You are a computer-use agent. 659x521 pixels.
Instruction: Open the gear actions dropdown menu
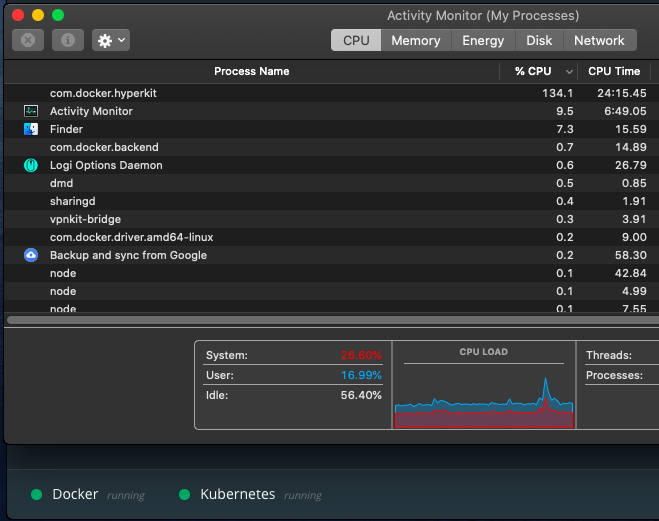click(x=111, y=40)
